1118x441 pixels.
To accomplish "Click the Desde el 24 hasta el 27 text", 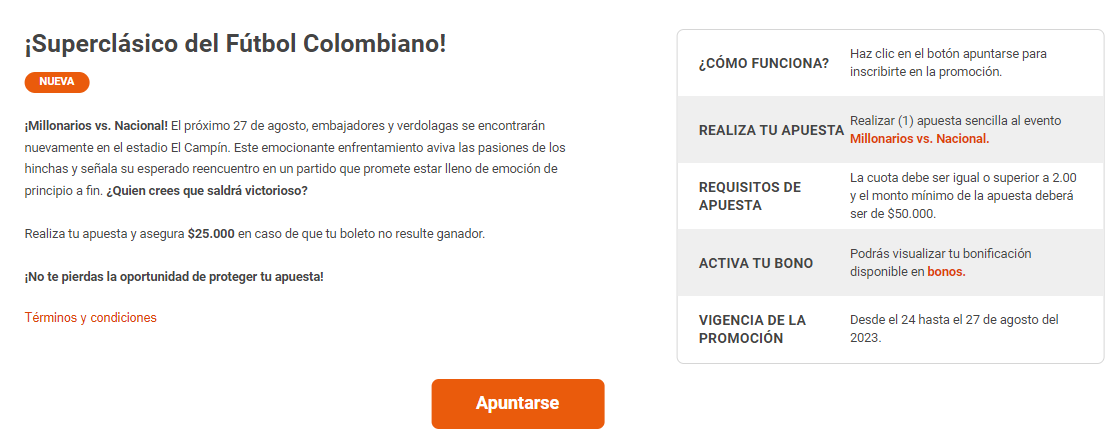I will (x=953, y=320).
